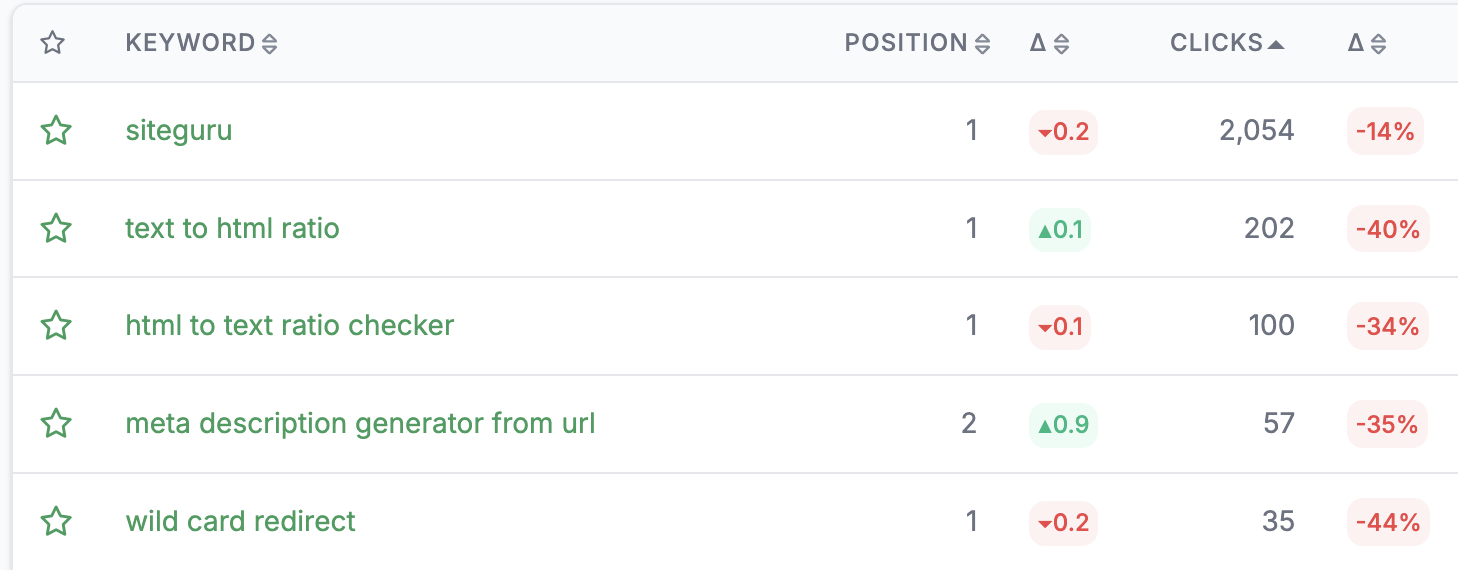The width and height of the screenshot is (1458, 570).
Task: Click the -44% clicks change badge
Action: (x=1388, y=523)
